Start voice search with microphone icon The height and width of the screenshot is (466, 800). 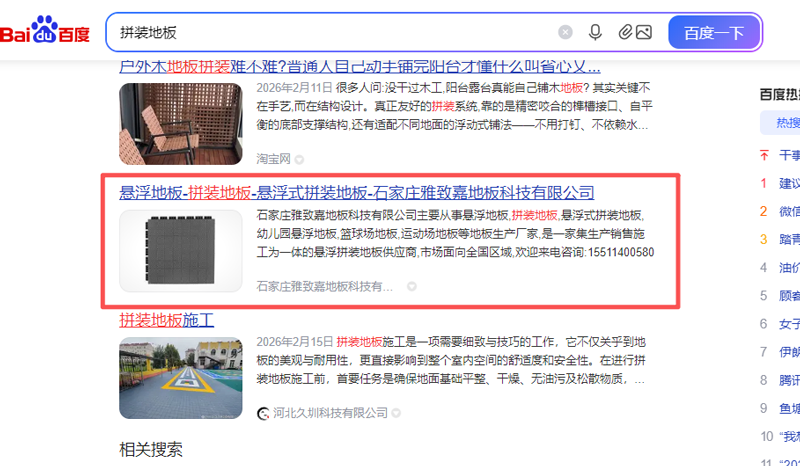click(595, 33)
